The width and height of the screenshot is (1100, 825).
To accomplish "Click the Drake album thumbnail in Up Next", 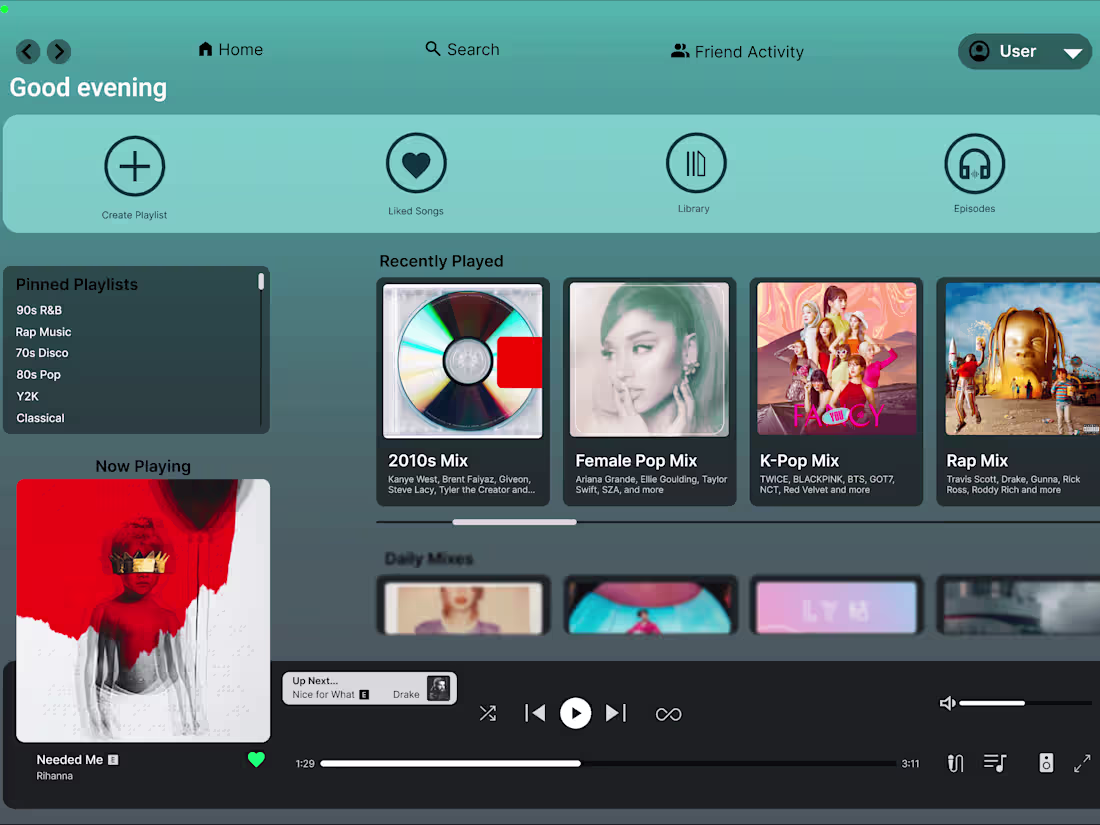I will tap(438, 688).
